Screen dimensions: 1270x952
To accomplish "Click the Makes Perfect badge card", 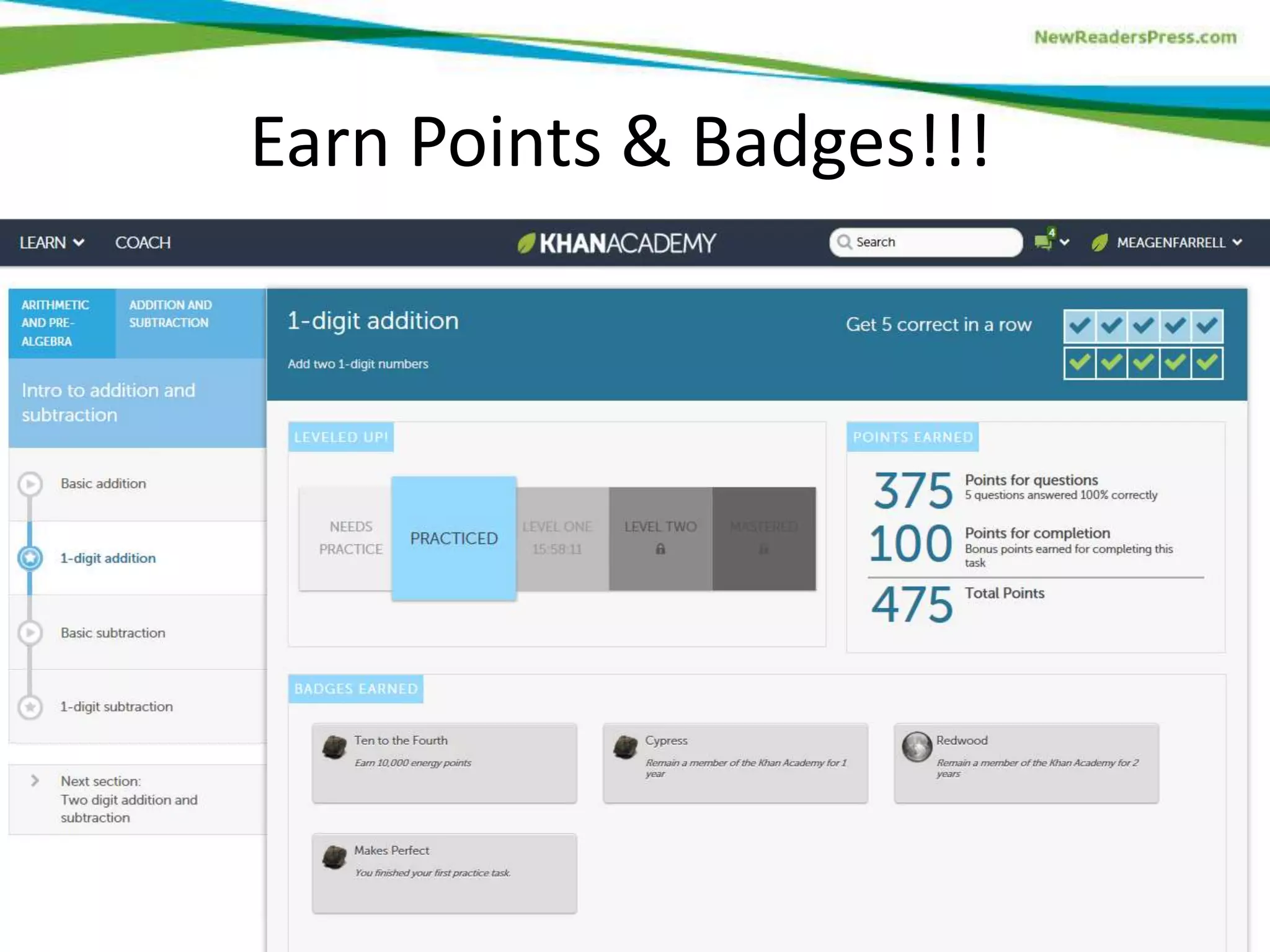I will 445,873.
